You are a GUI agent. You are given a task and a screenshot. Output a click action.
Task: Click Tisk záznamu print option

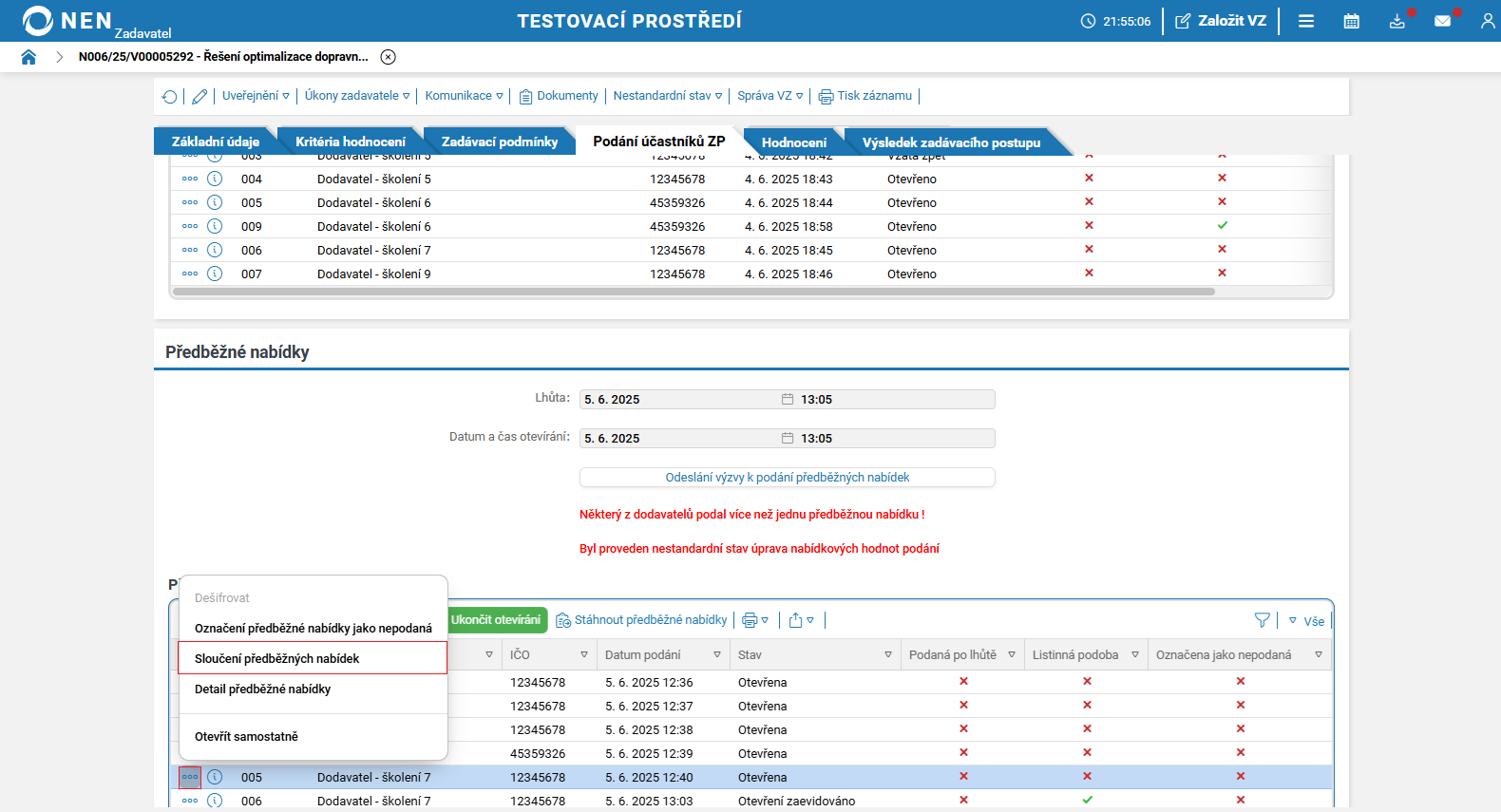pyautogui.click(x=865, y=96)
